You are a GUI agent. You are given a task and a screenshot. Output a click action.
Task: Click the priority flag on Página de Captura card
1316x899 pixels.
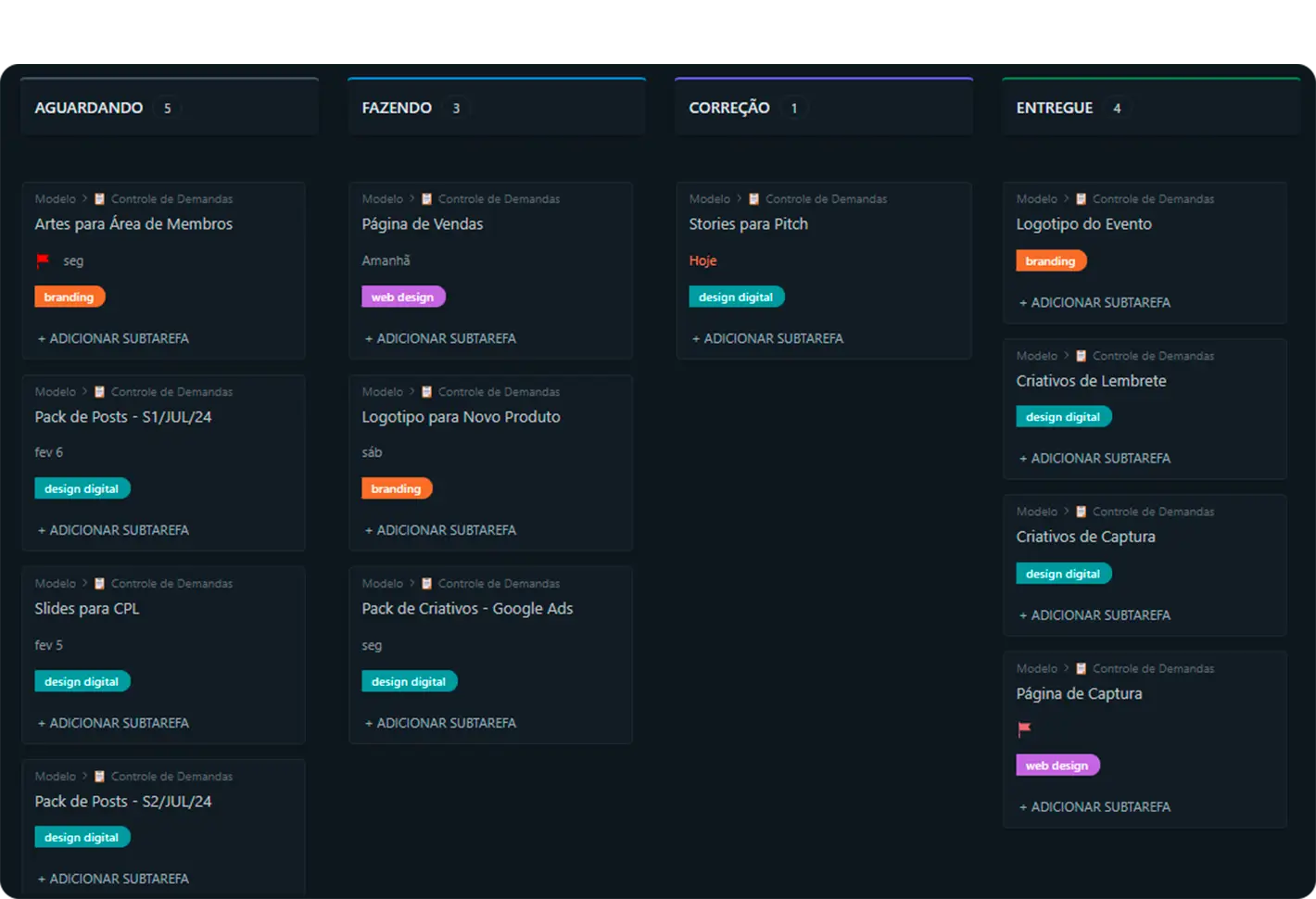click(1024, 729)
